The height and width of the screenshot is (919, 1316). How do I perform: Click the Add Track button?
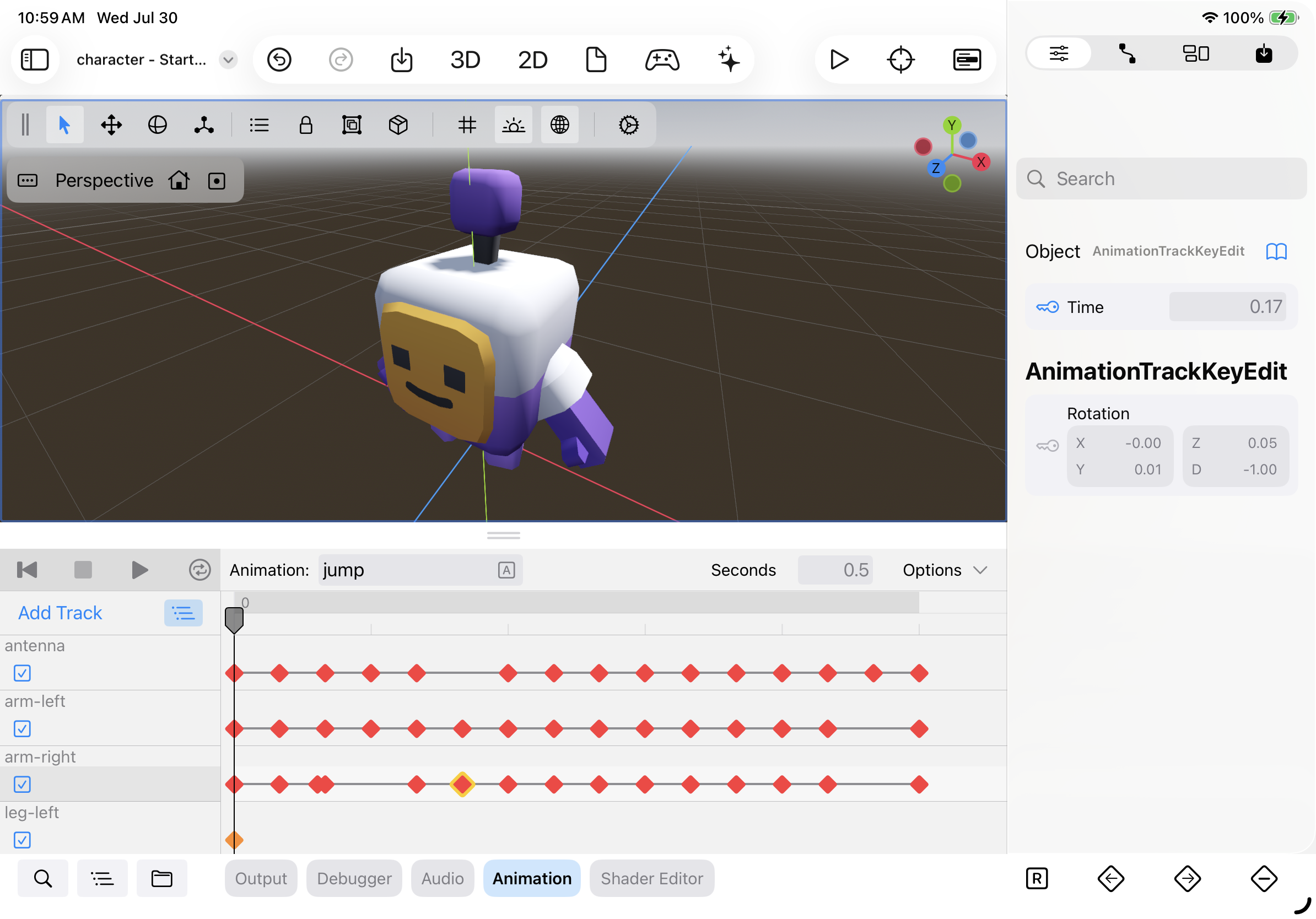[60, 613]
